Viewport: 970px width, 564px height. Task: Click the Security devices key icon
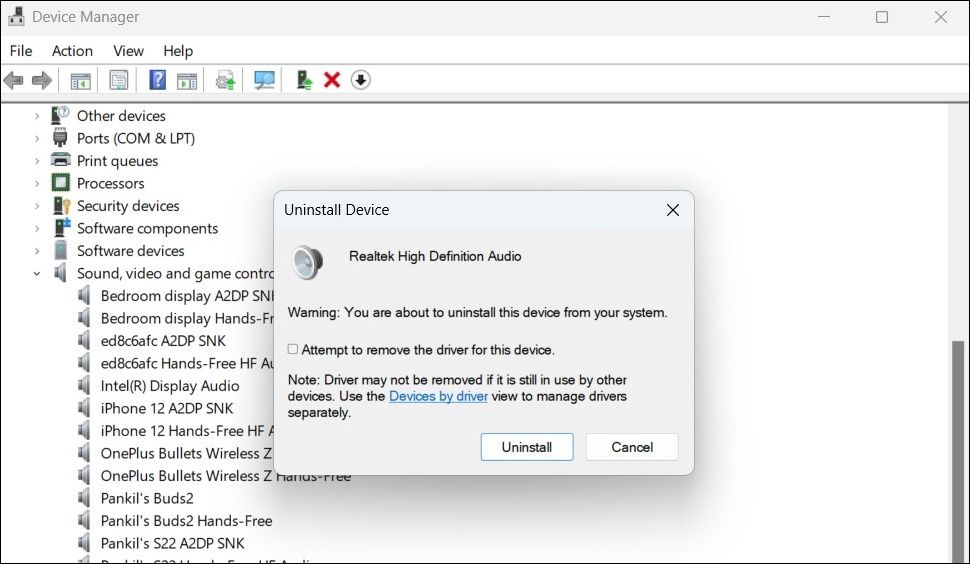61,205
